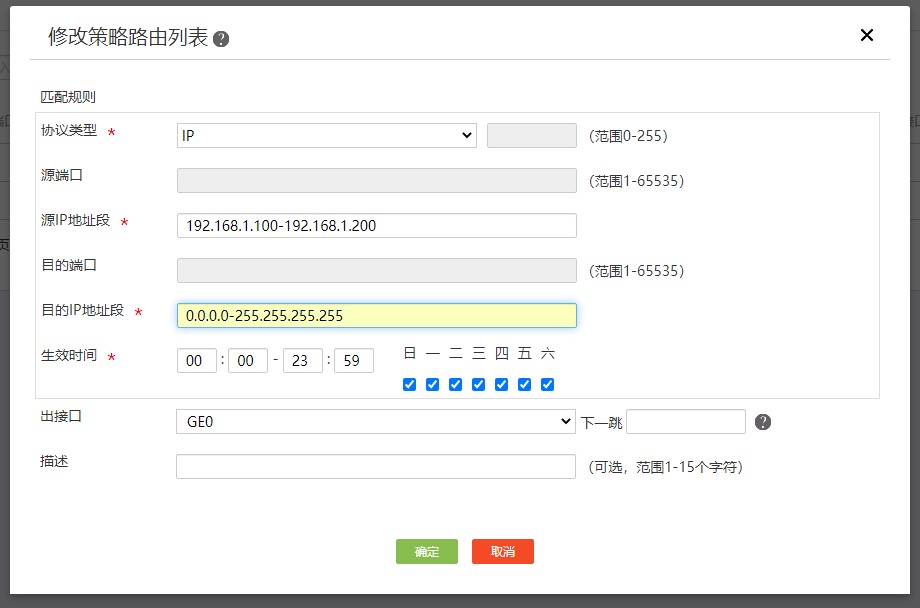The height and width of the screenshot is (608, 920).
Task: Click the (可选，范围1-15个字符) hint text
Action: coord(665,467)
